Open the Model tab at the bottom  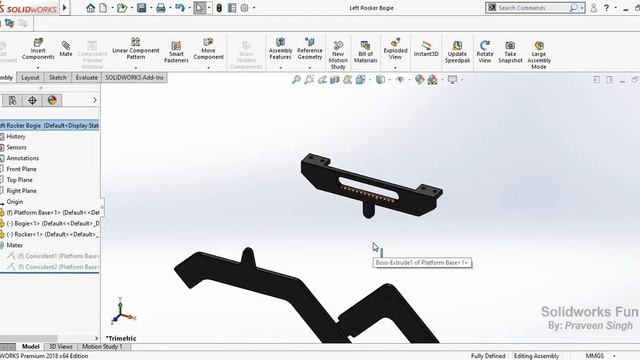[x=30, y=347]
